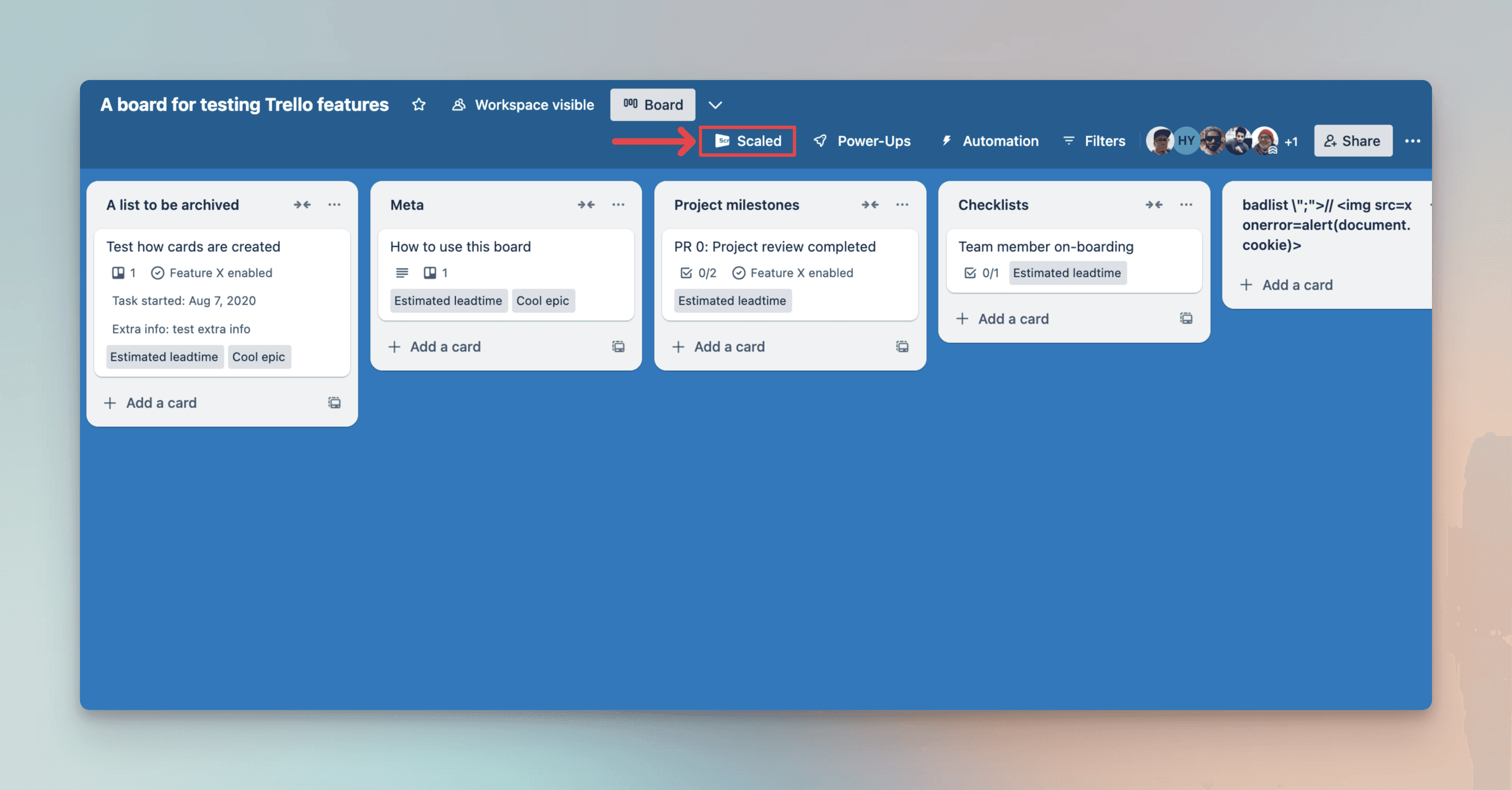Click the sunglasses member avatar
Image resolution: width=1512 pixels, height=790 pixels.
coord(1212,141)
